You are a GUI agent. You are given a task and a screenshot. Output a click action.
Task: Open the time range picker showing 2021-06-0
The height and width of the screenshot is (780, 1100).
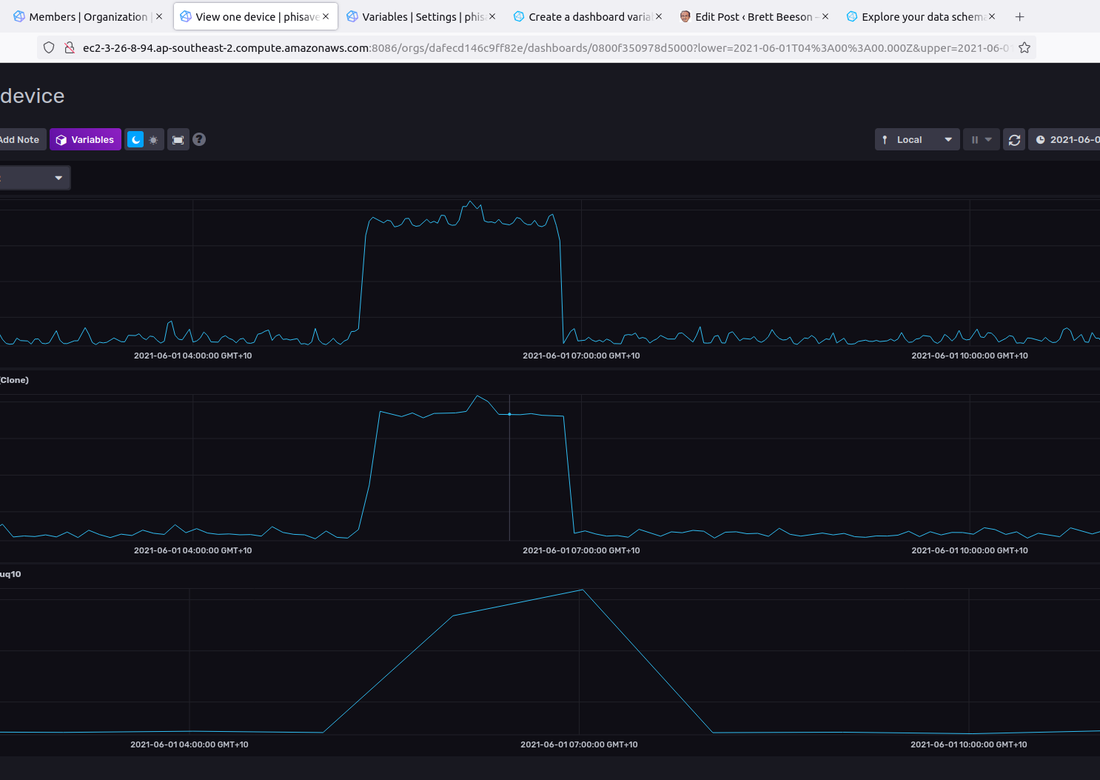(1064, 140)
